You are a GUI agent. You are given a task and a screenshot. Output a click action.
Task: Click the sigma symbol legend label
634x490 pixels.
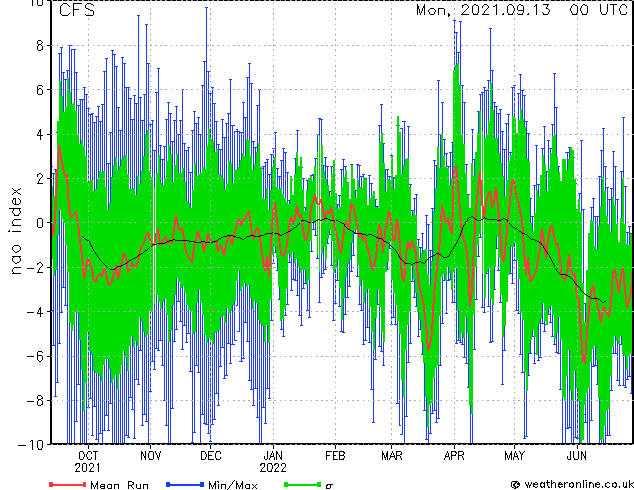(x=329, y=485)
